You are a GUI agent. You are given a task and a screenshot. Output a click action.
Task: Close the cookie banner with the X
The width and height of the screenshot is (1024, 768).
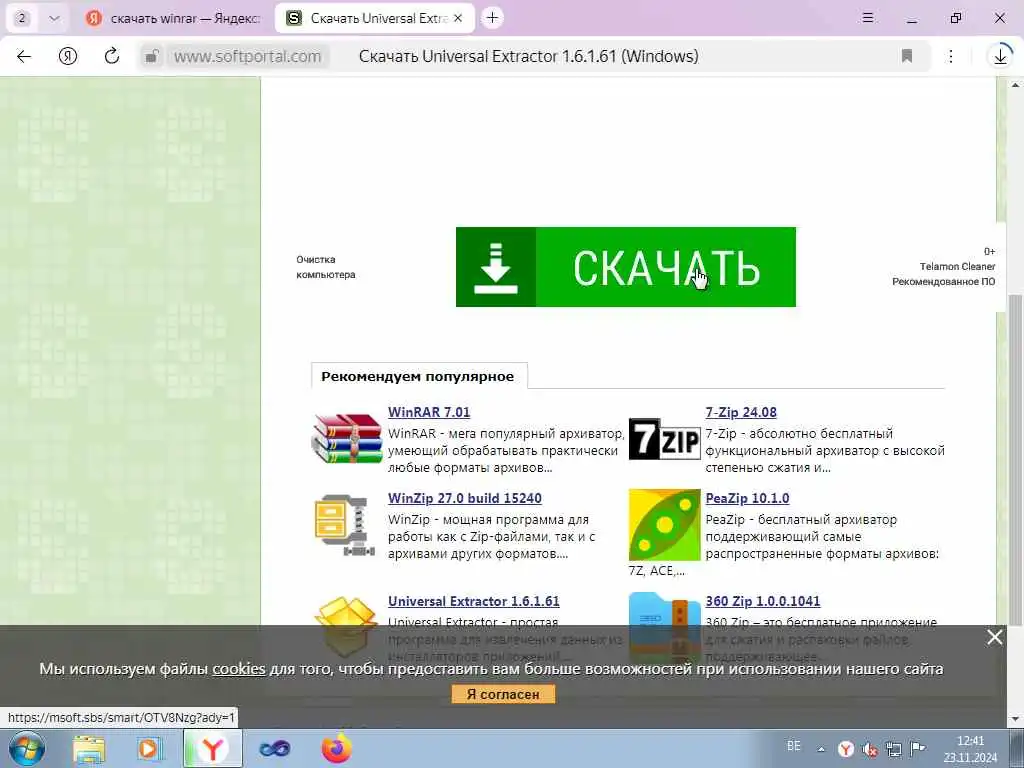coord(994,637)
